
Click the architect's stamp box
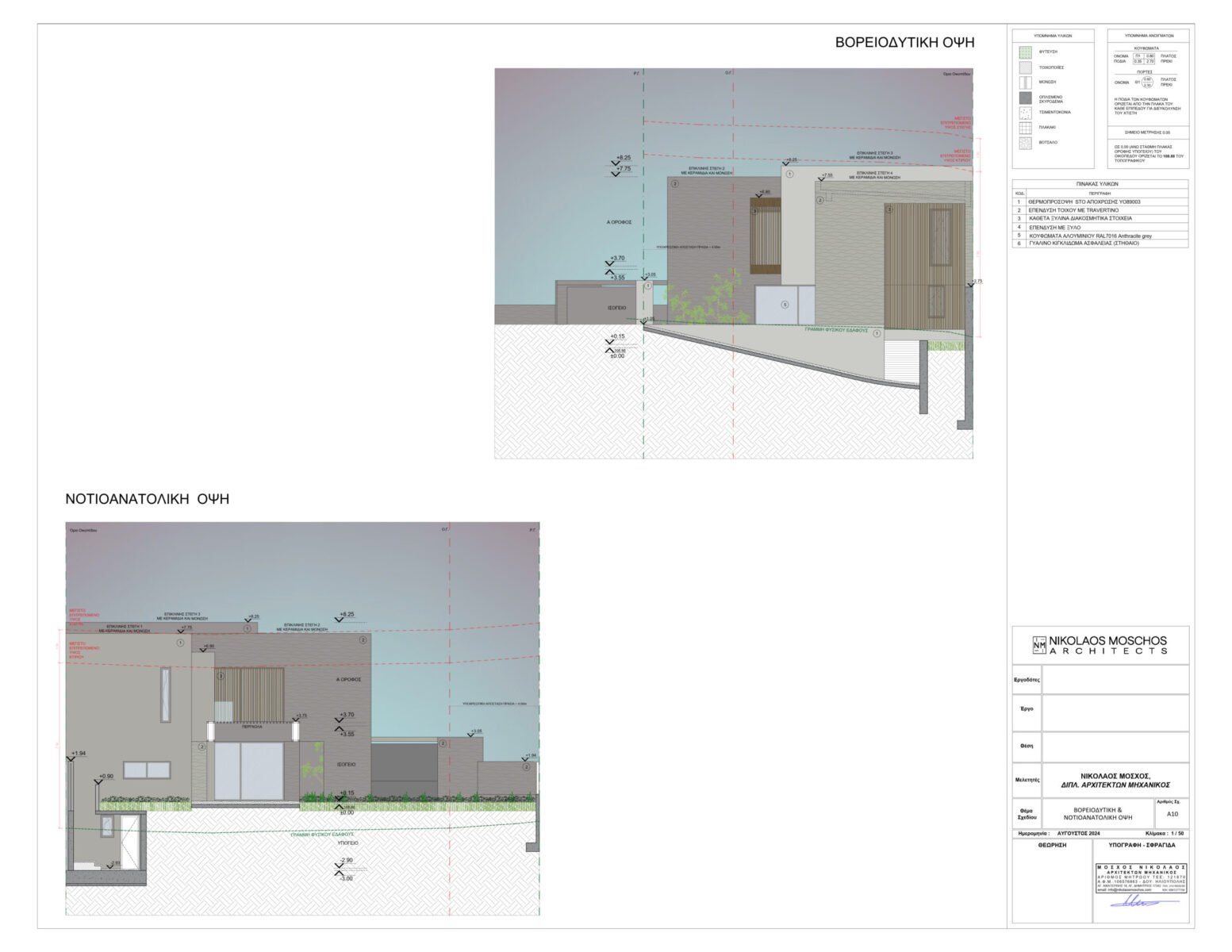tap(1141, 879)
